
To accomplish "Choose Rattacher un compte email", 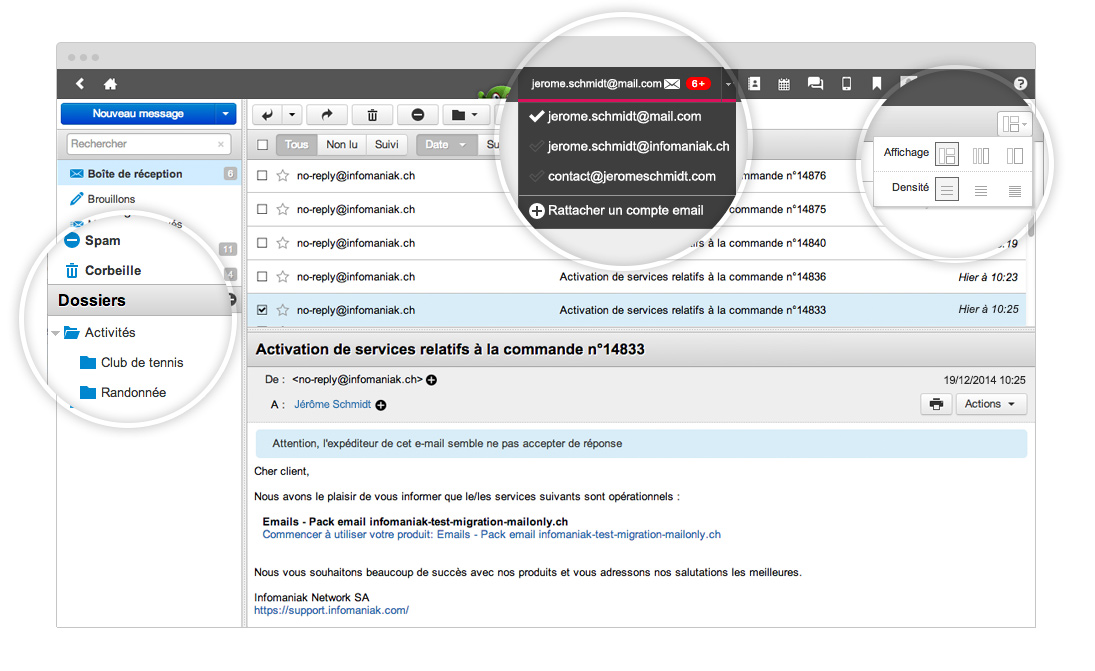I will tap(625, 210).
